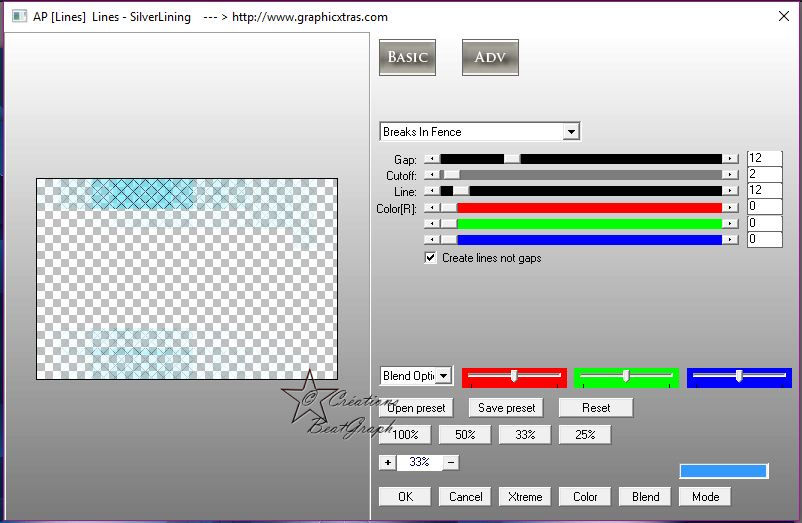Click OK to apply the filter
This screenshot has height=523, width=802.
point(405,496)
